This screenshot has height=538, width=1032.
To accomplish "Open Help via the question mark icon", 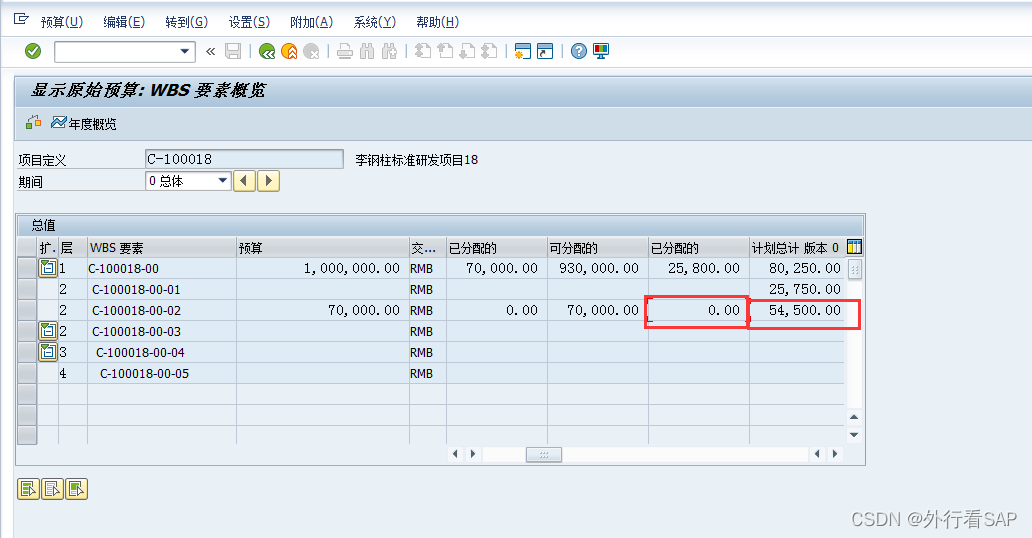I will (578, 51).
